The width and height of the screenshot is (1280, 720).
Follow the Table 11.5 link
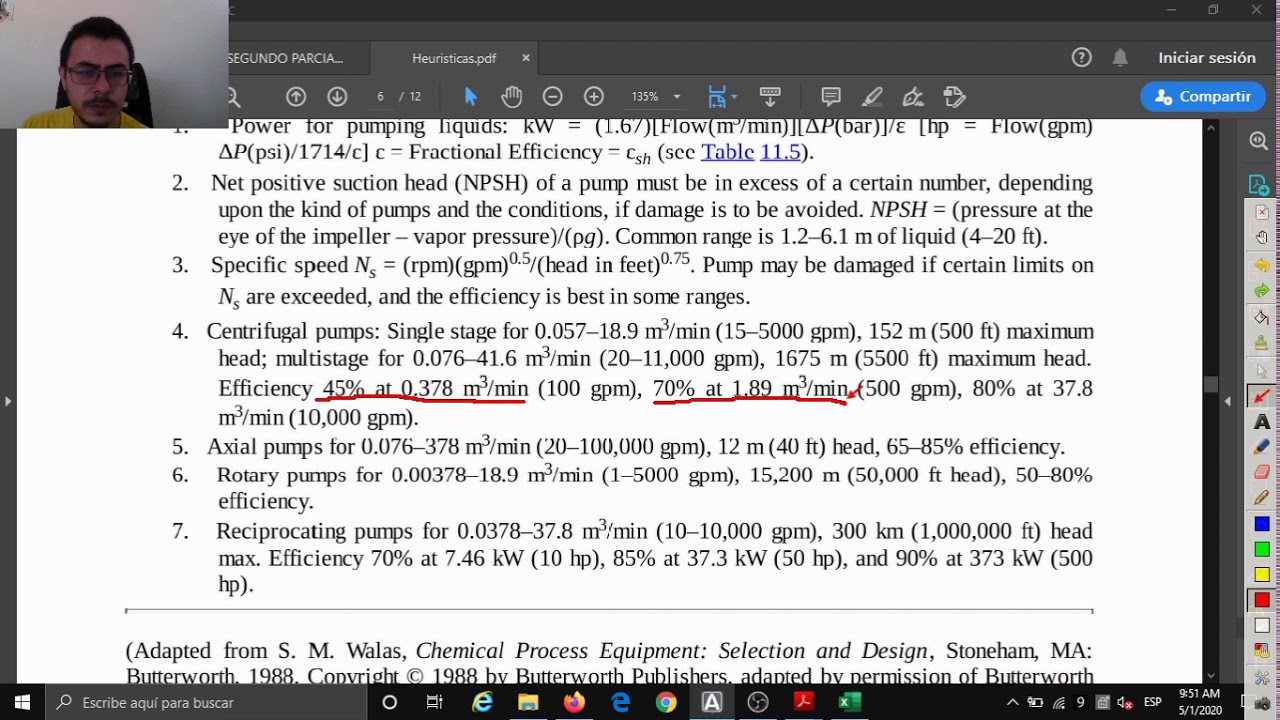(x=751, y=153)
